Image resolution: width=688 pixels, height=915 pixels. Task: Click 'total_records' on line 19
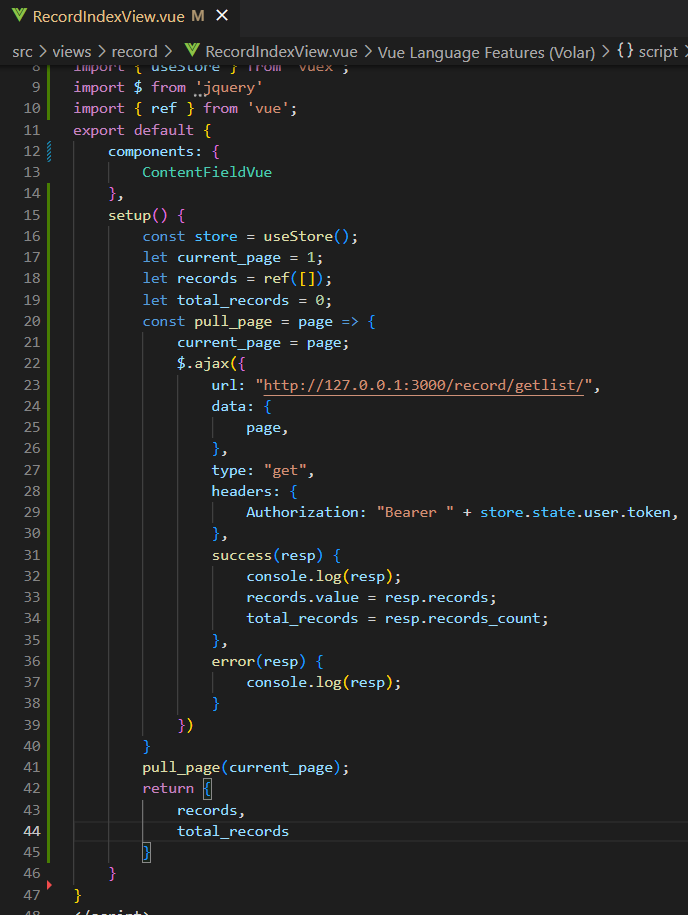233,301
